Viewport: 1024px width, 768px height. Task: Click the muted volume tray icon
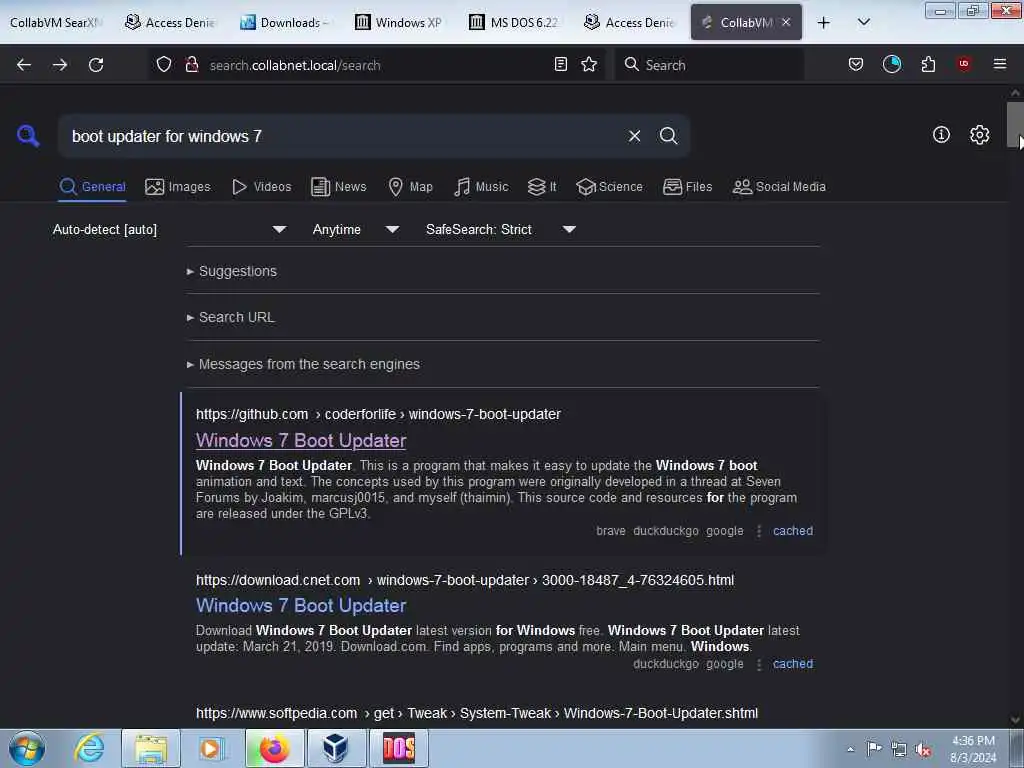pyautogui.click(x=923, y=749)
